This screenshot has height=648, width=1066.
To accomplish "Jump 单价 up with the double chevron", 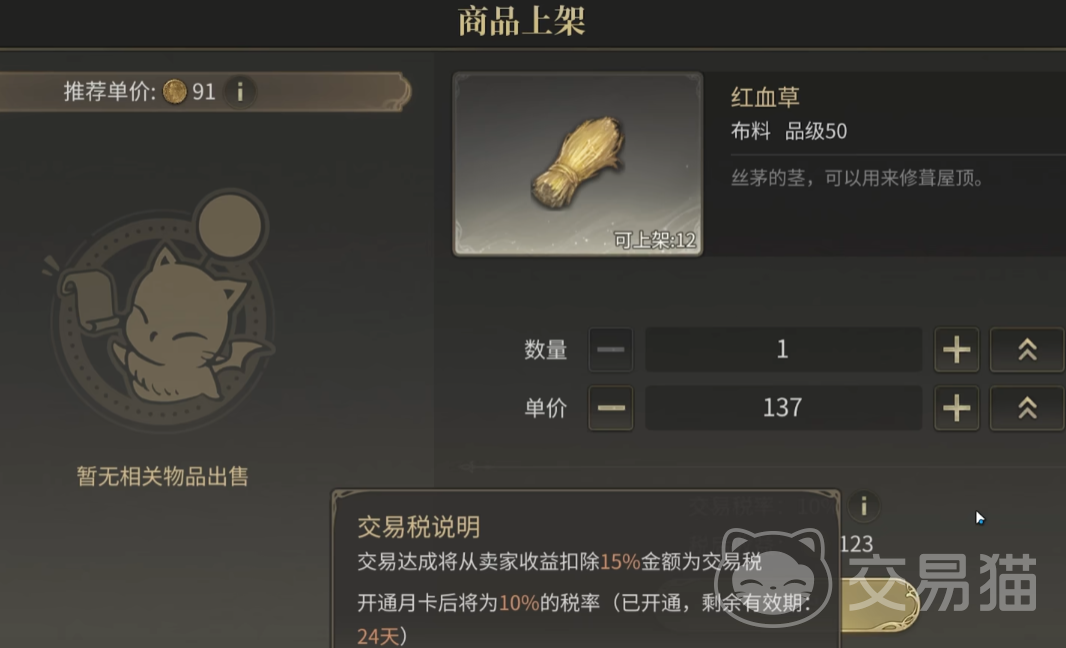I will [x=1027, y=408].
